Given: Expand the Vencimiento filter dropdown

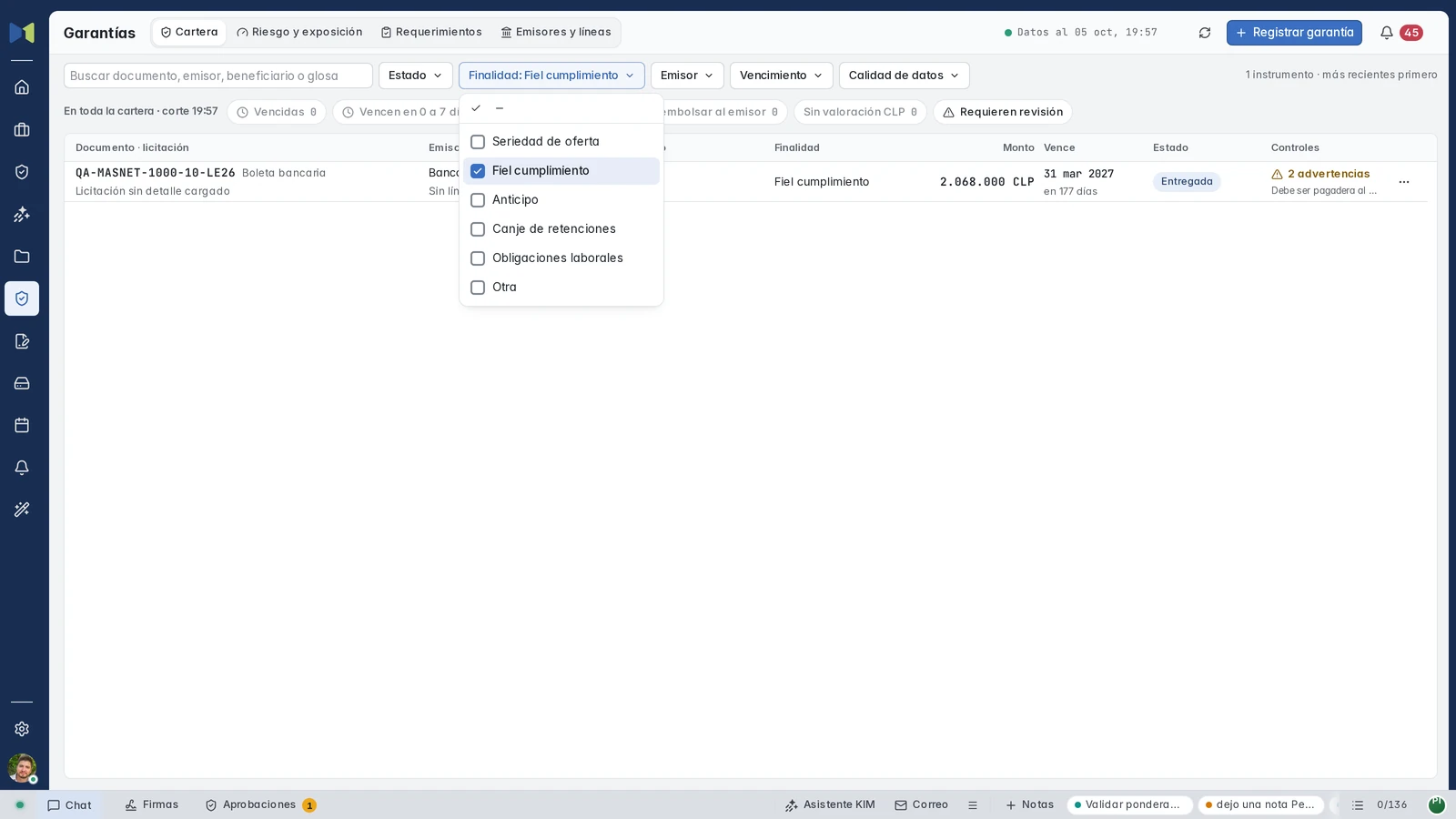Looking at the screenshot, I should (781, 76).
